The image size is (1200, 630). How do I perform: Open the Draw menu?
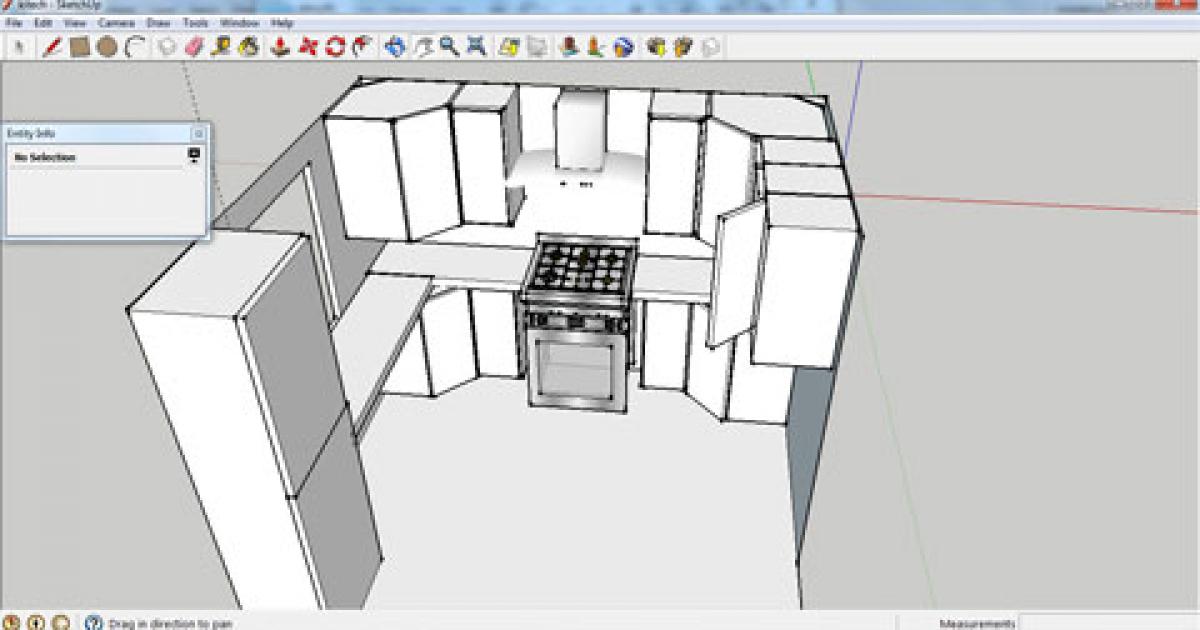[158, 22]
